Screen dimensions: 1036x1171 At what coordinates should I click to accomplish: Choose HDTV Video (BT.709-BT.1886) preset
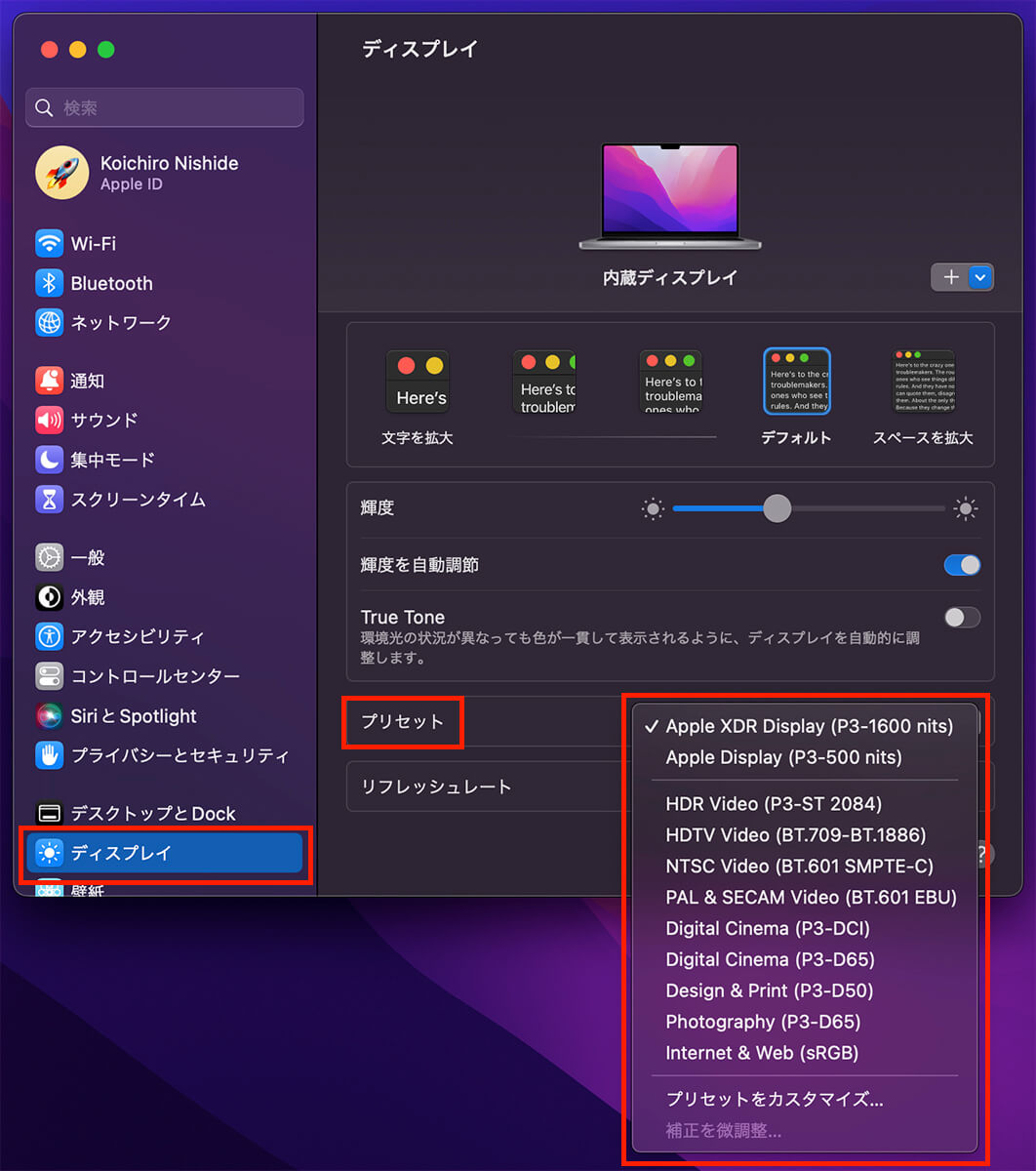[x=805, y=835]
